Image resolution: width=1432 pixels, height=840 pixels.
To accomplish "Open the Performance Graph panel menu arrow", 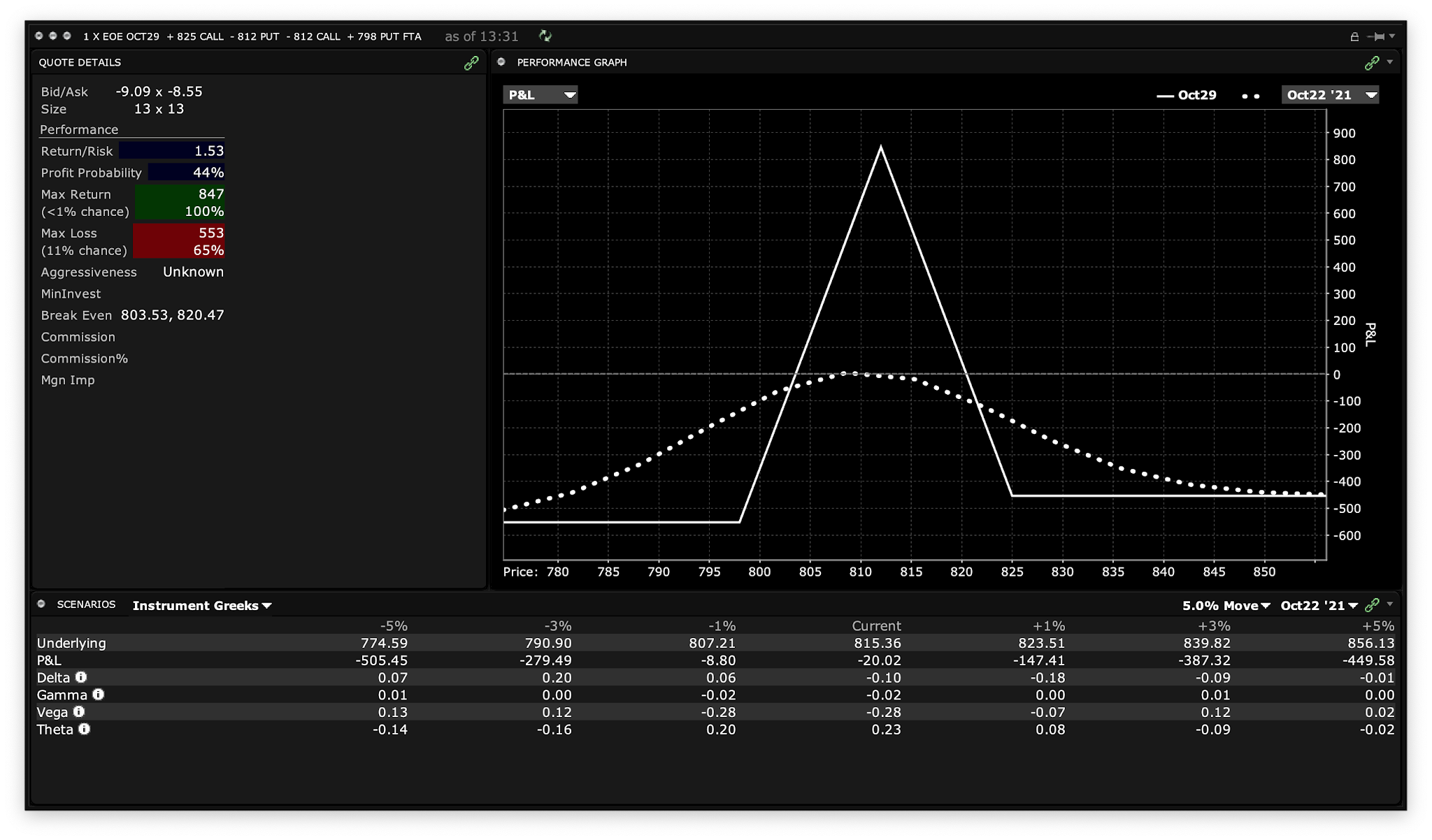I will tap(1390, 62).
